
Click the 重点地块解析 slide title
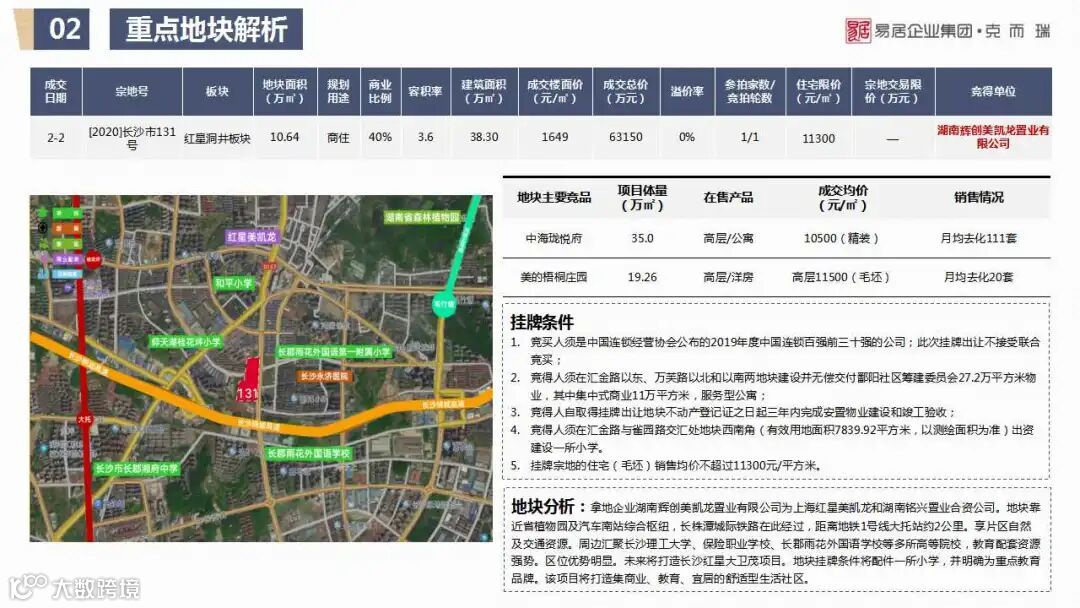click(206, 29)
